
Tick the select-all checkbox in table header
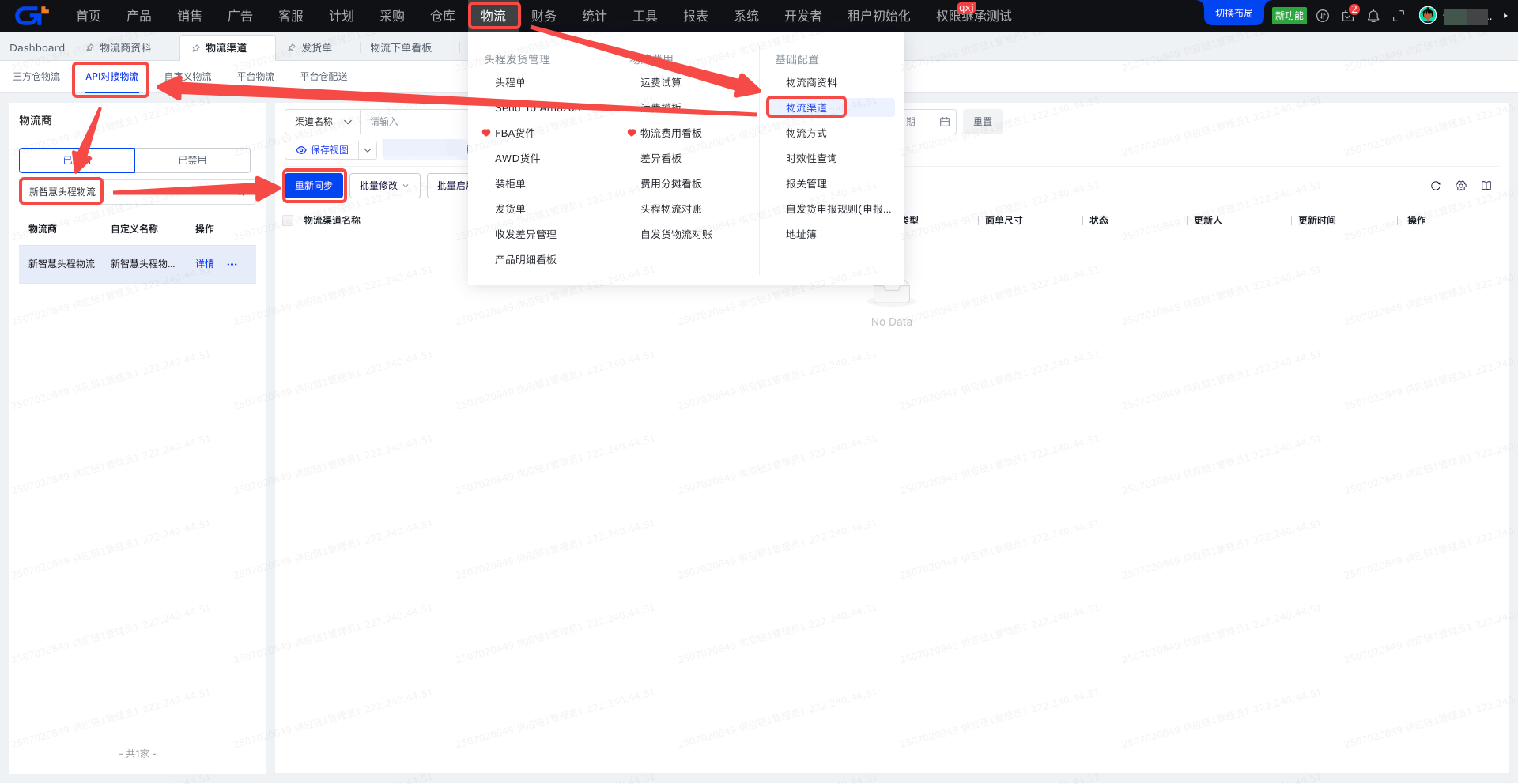[x=288, y=220]
